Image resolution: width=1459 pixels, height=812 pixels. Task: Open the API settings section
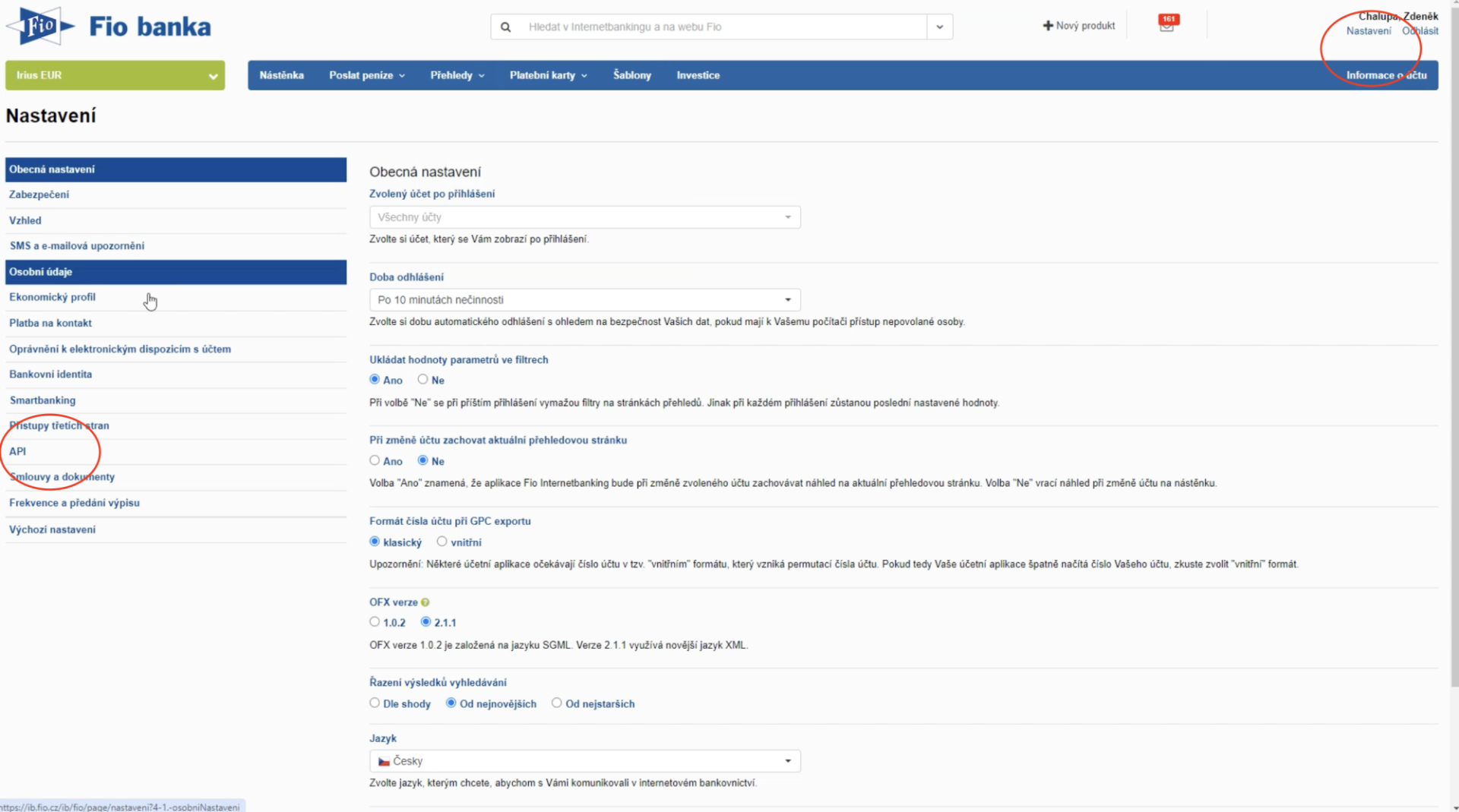(x=176, y=451)
